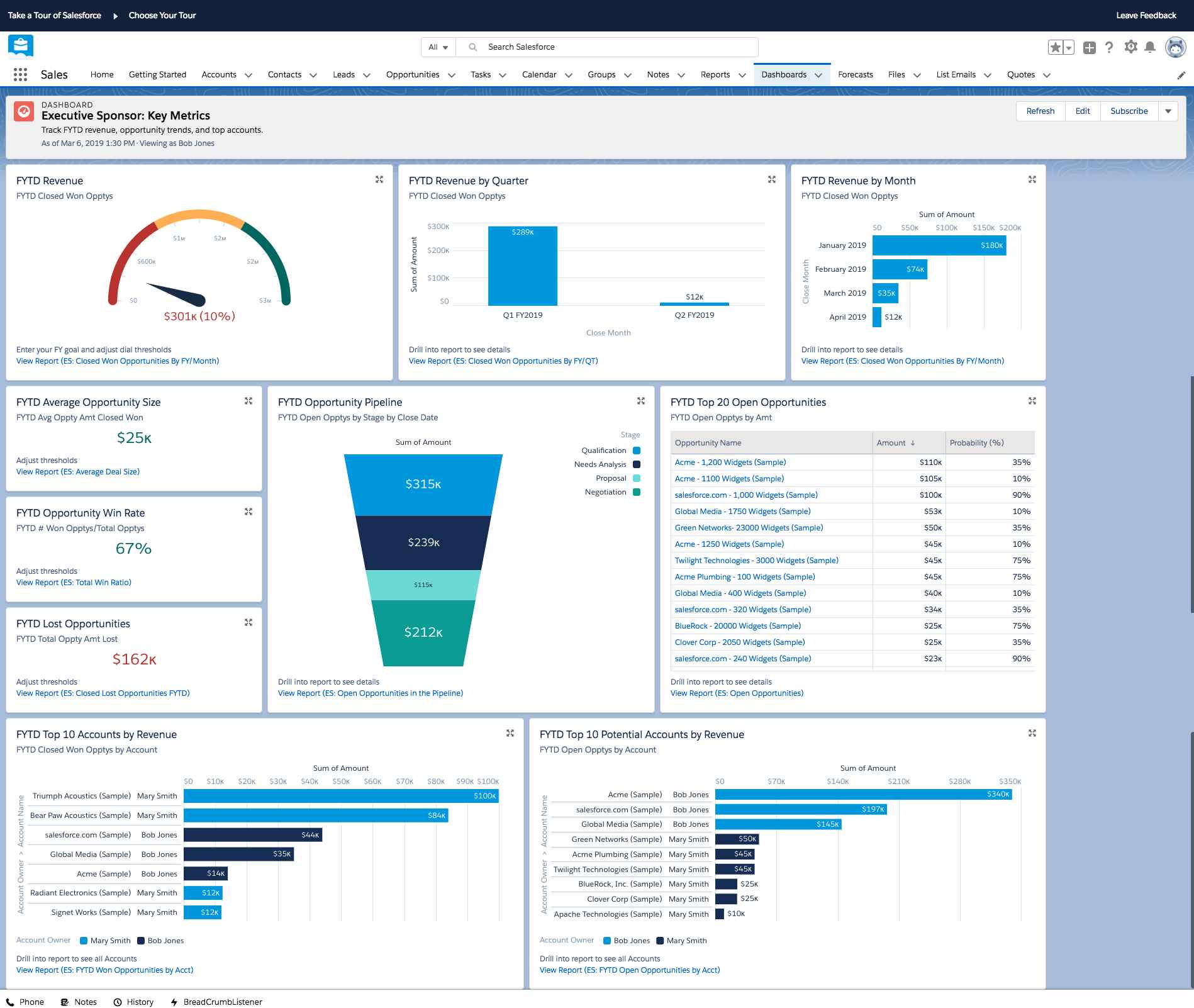Open Salesforce Help via the question mark icon
The image size is (1194, 1008).
point(1108,47)
